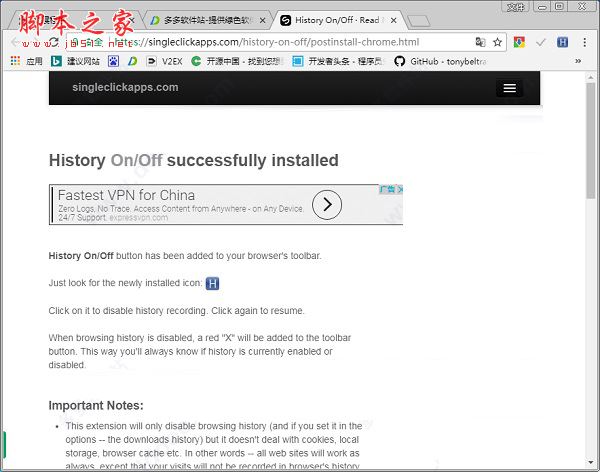The width and height of the screenshot is (600, 472).
Task: Open the translate page icon in address bar
Action: [480, 42]
